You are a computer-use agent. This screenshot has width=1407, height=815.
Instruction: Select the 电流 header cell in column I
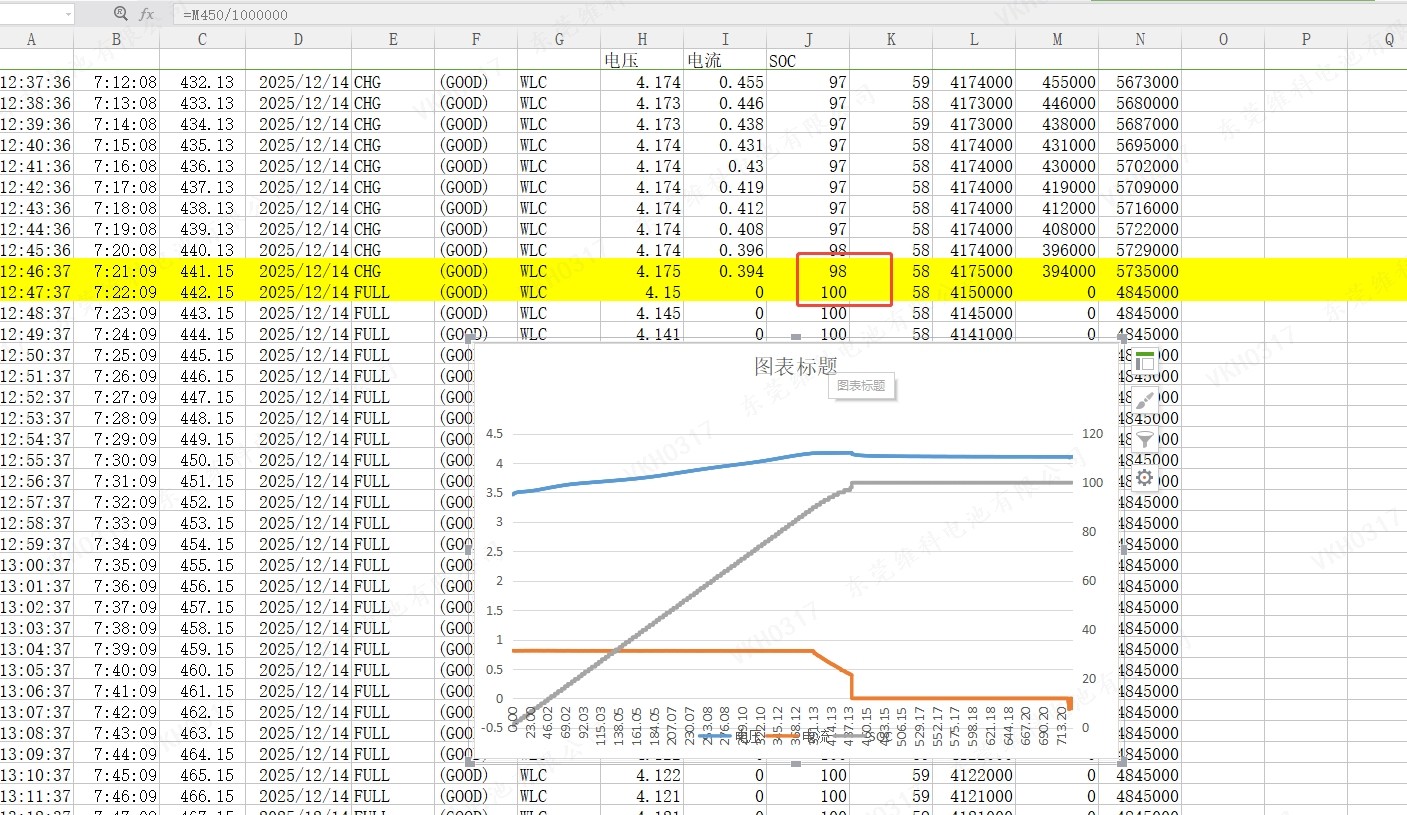725,61
